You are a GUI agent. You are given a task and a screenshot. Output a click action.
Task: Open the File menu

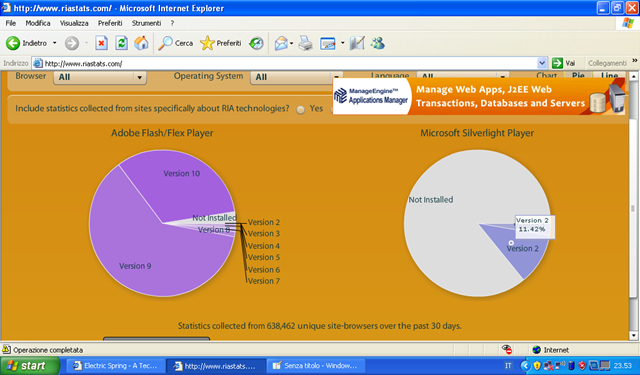[x=11, y=23]
